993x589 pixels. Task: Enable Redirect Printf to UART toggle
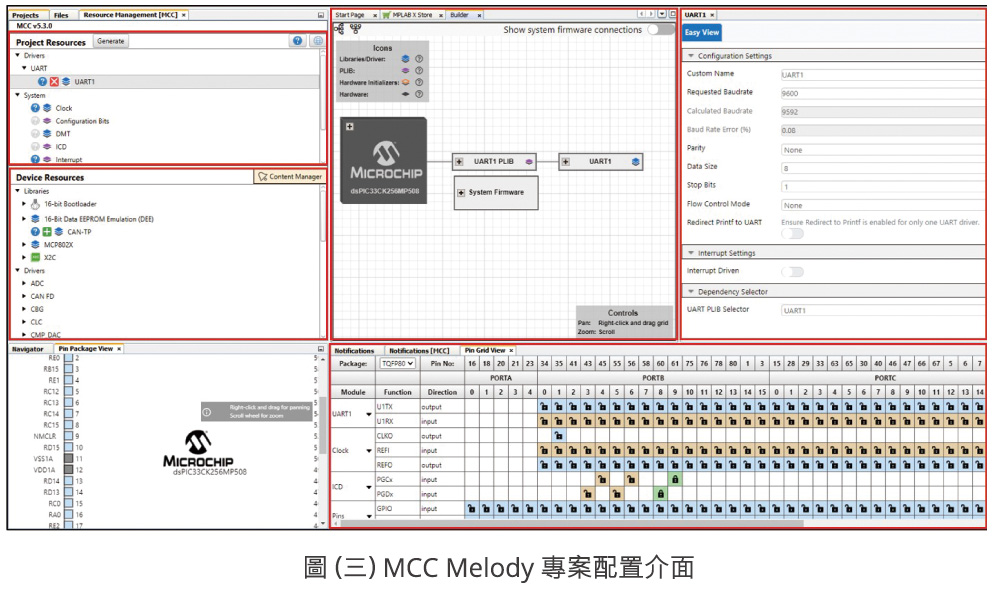pos(792,233)
